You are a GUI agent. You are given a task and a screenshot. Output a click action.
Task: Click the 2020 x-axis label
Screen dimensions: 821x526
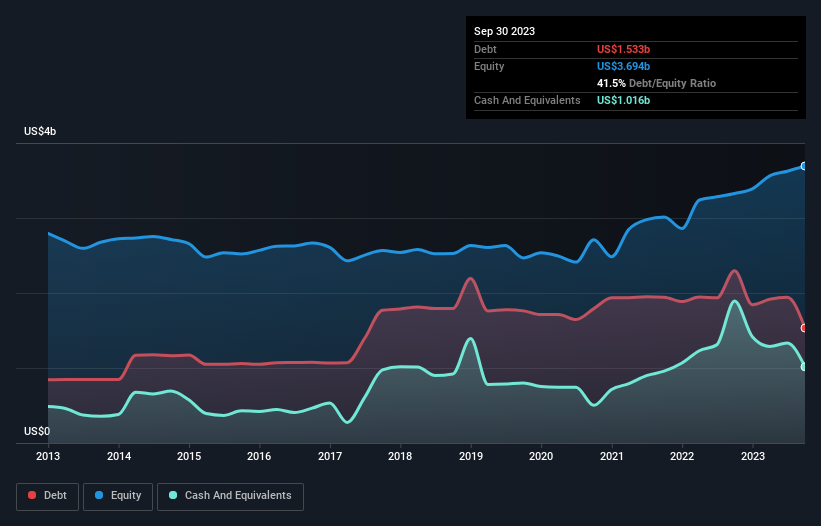click(541, 456)
